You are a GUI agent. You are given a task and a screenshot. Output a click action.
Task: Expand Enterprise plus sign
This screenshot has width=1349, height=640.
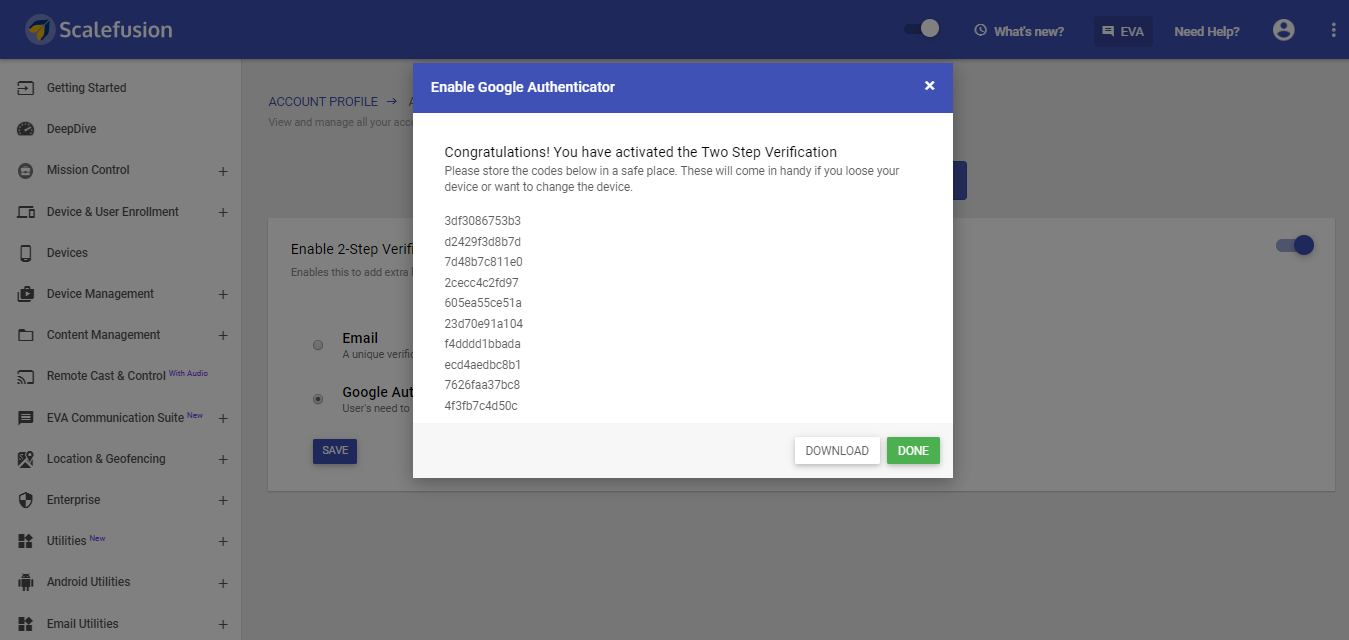223,500
